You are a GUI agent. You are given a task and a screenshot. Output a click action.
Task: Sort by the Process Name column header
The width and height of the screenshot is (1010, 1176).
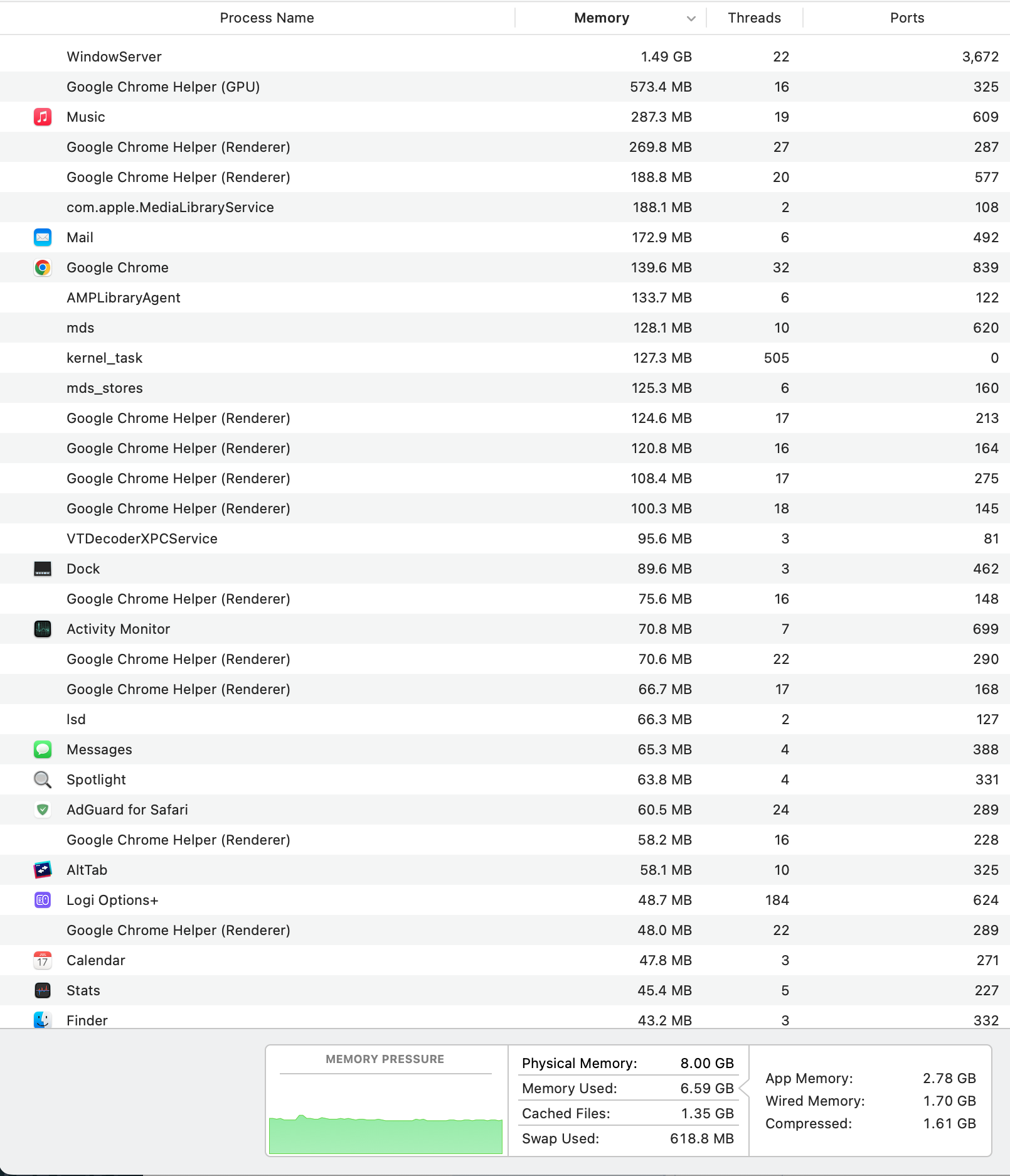point(267,18)
